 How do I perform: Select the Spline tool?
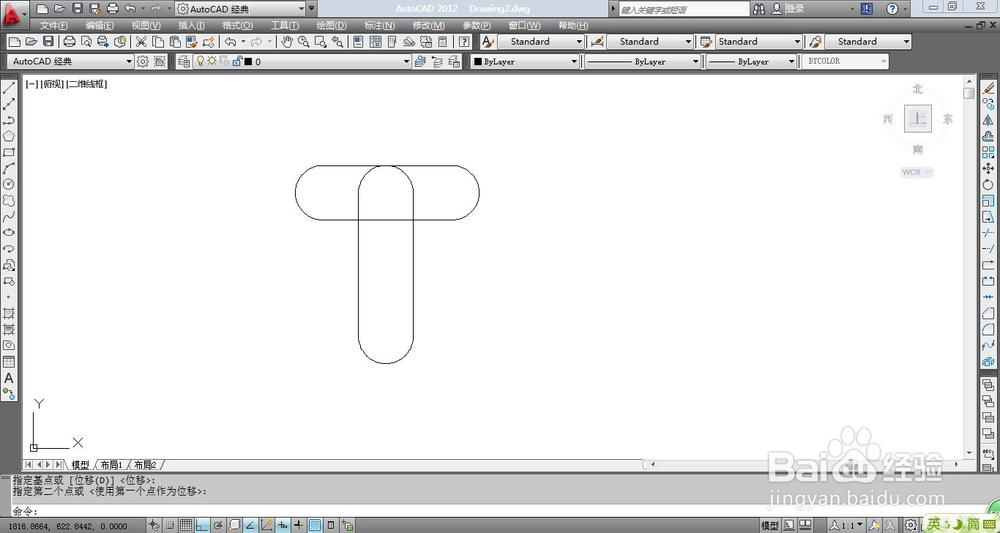pyautogui.click(x=9, y=217)
